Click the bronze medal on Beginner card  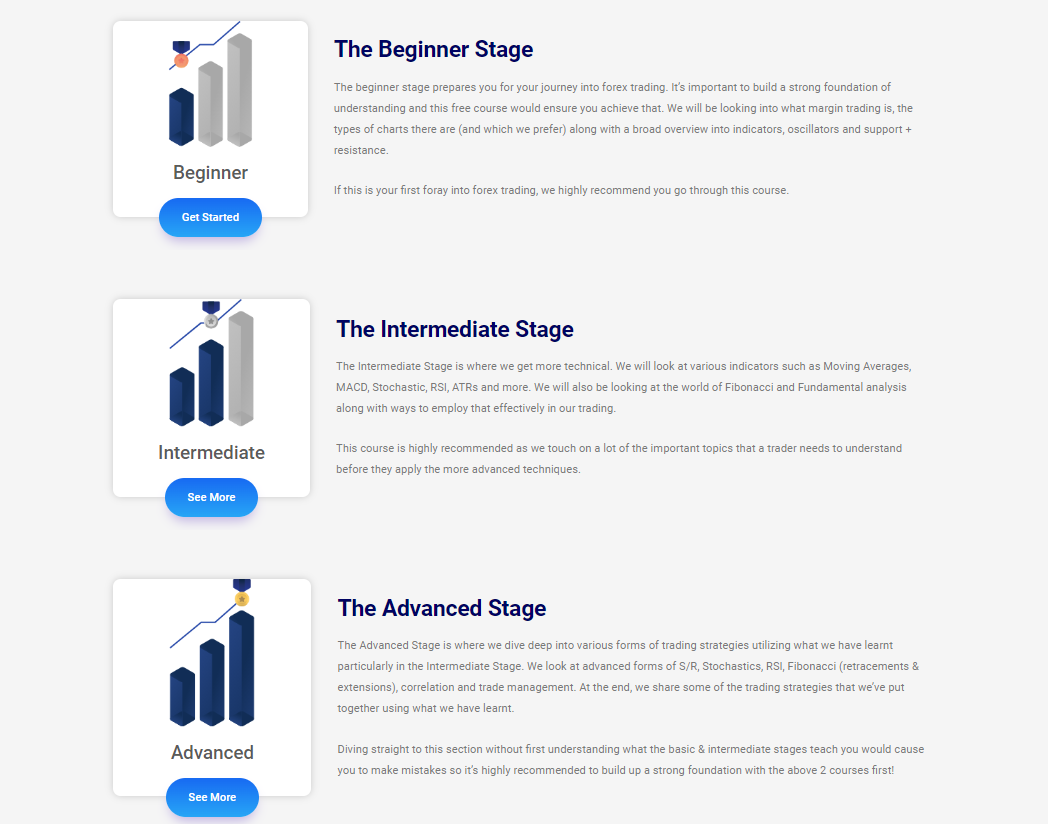181,55
